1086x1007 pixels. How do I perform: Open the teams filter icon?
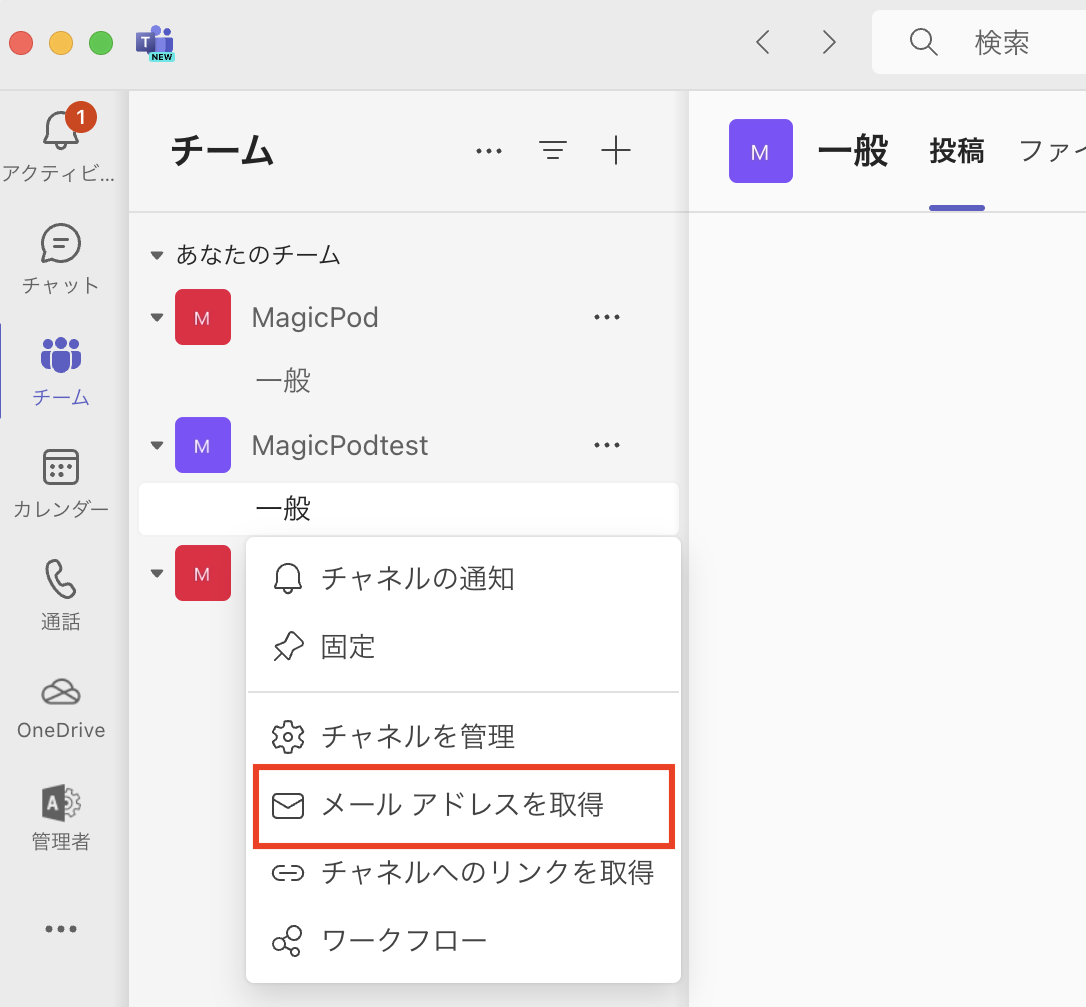coord(553,150)
